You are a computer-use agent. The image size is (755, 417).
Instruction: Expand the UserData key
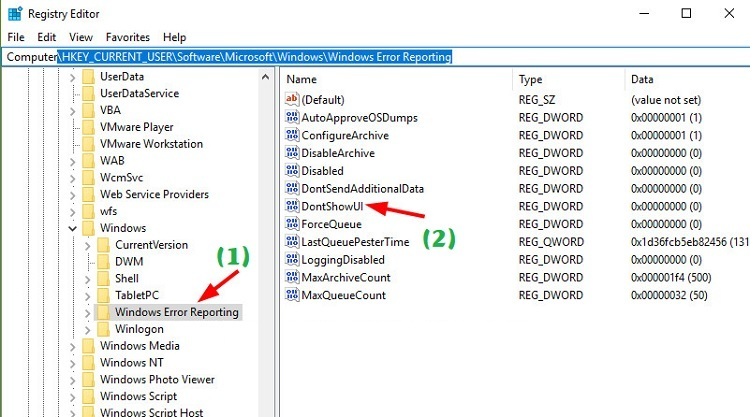click(x=72, y=77)
